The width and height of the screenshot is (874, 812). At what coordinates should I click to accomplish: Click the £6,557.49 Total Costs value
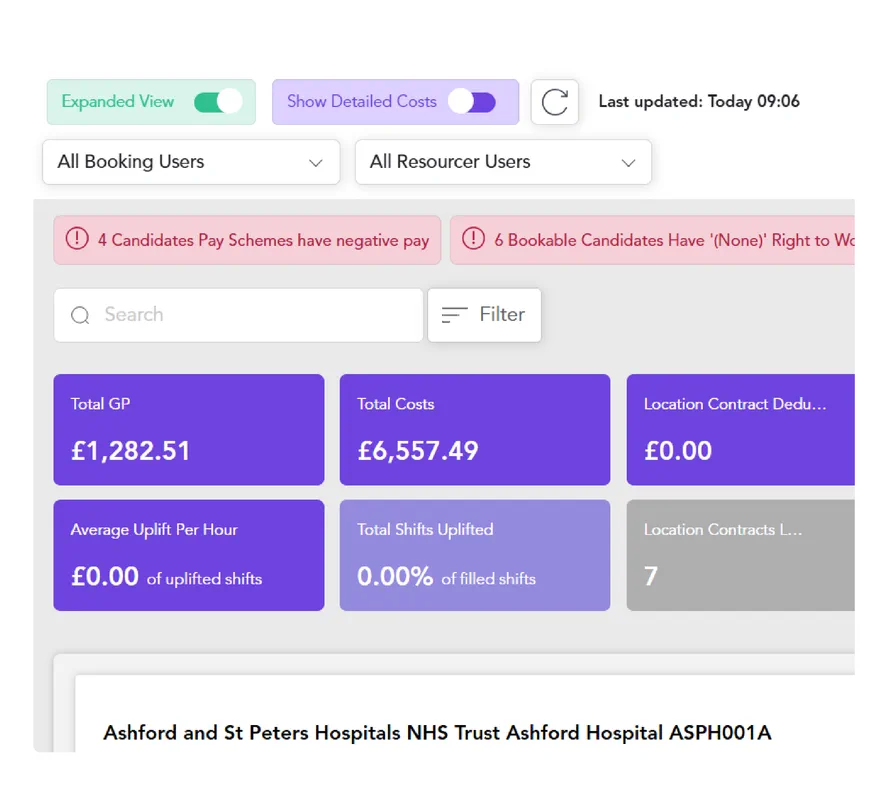tap(418, 451)
